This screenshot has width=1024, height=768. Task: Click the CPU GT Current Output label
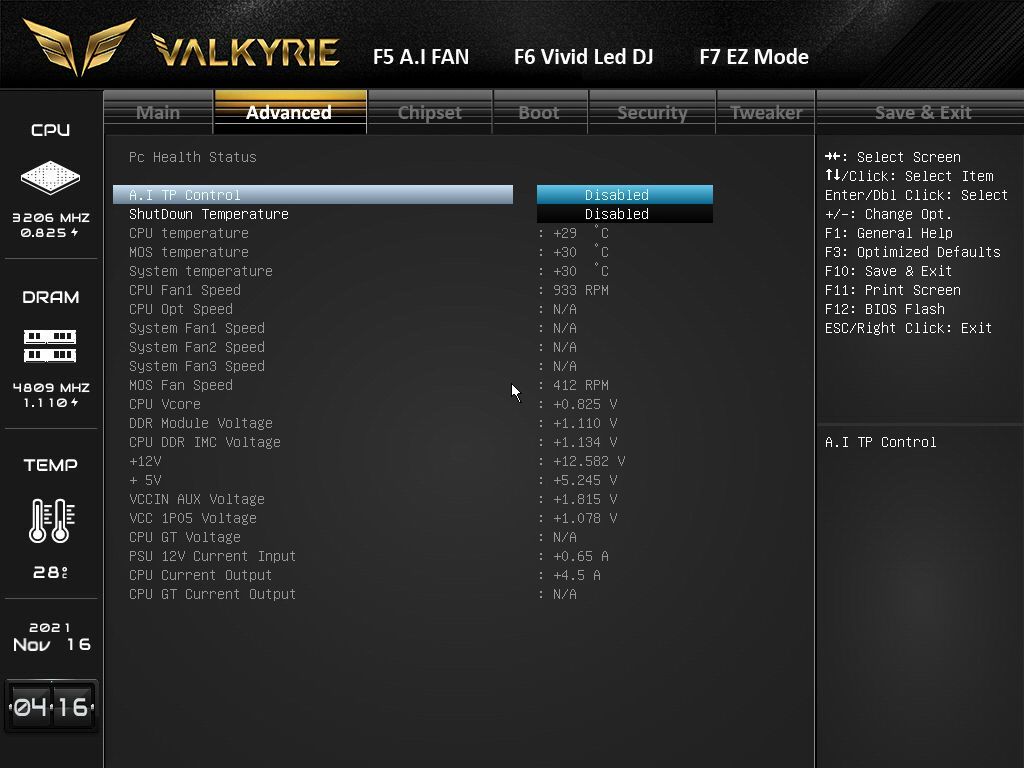click(x=212, y=594)
